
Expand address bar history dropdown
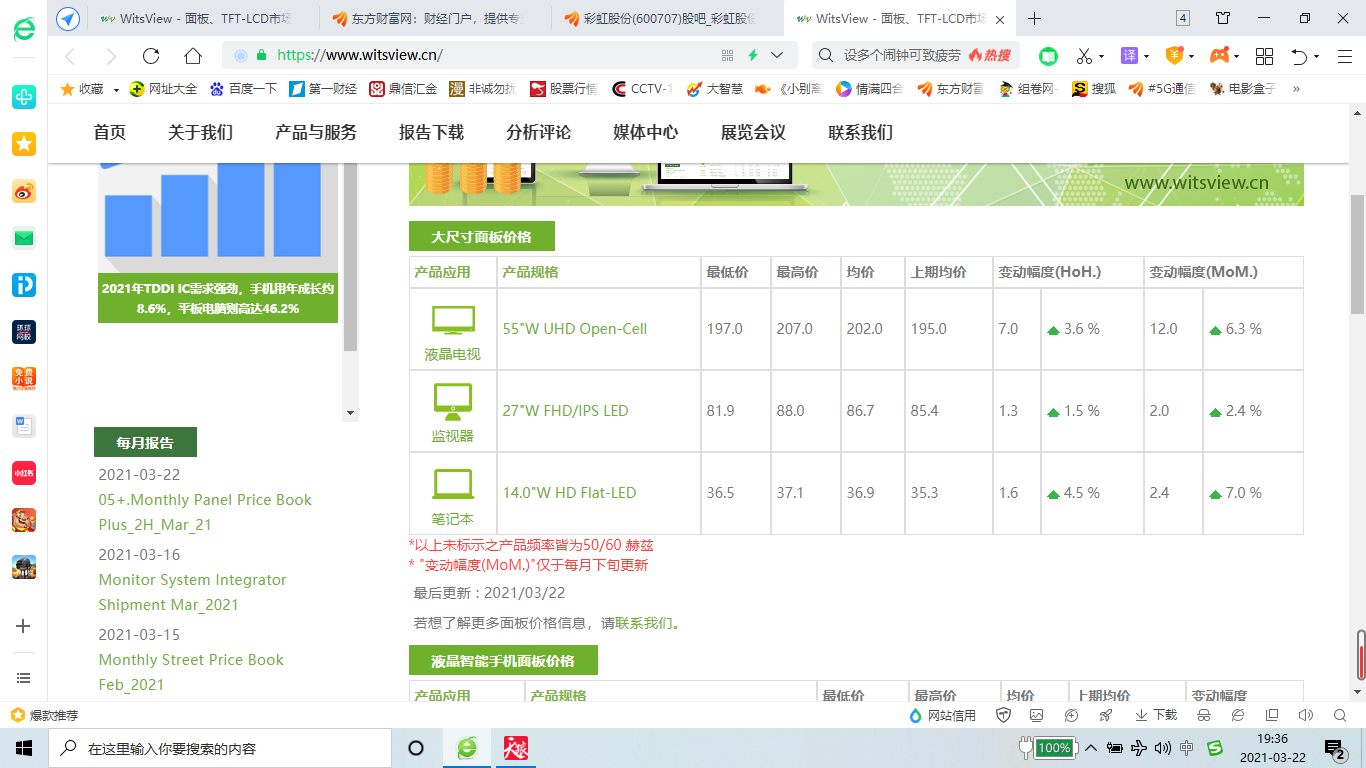point(777,56)
